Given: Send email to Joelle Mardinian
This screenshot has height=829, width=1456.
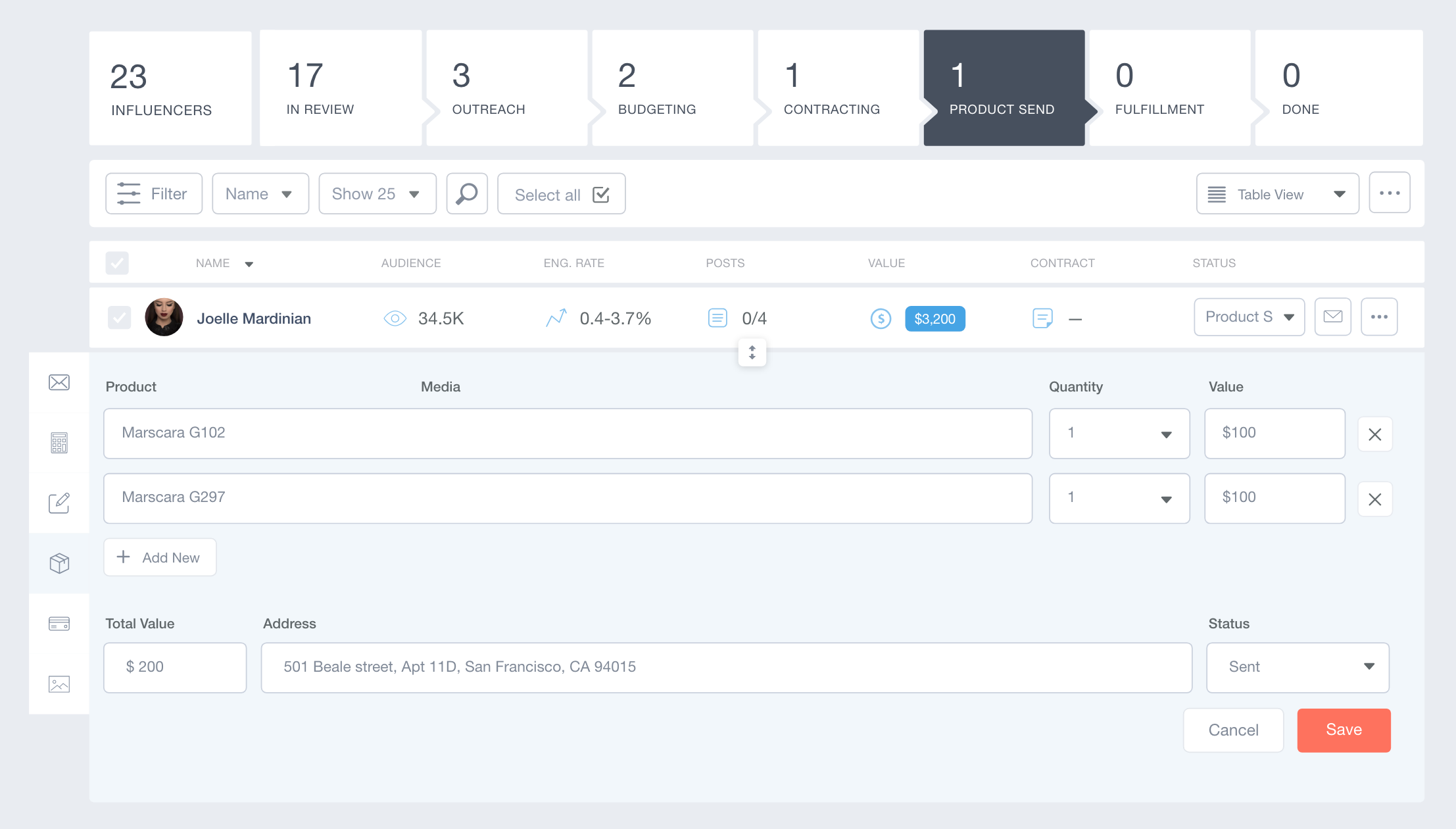Looking at the screenshot, I should 1333,317.
